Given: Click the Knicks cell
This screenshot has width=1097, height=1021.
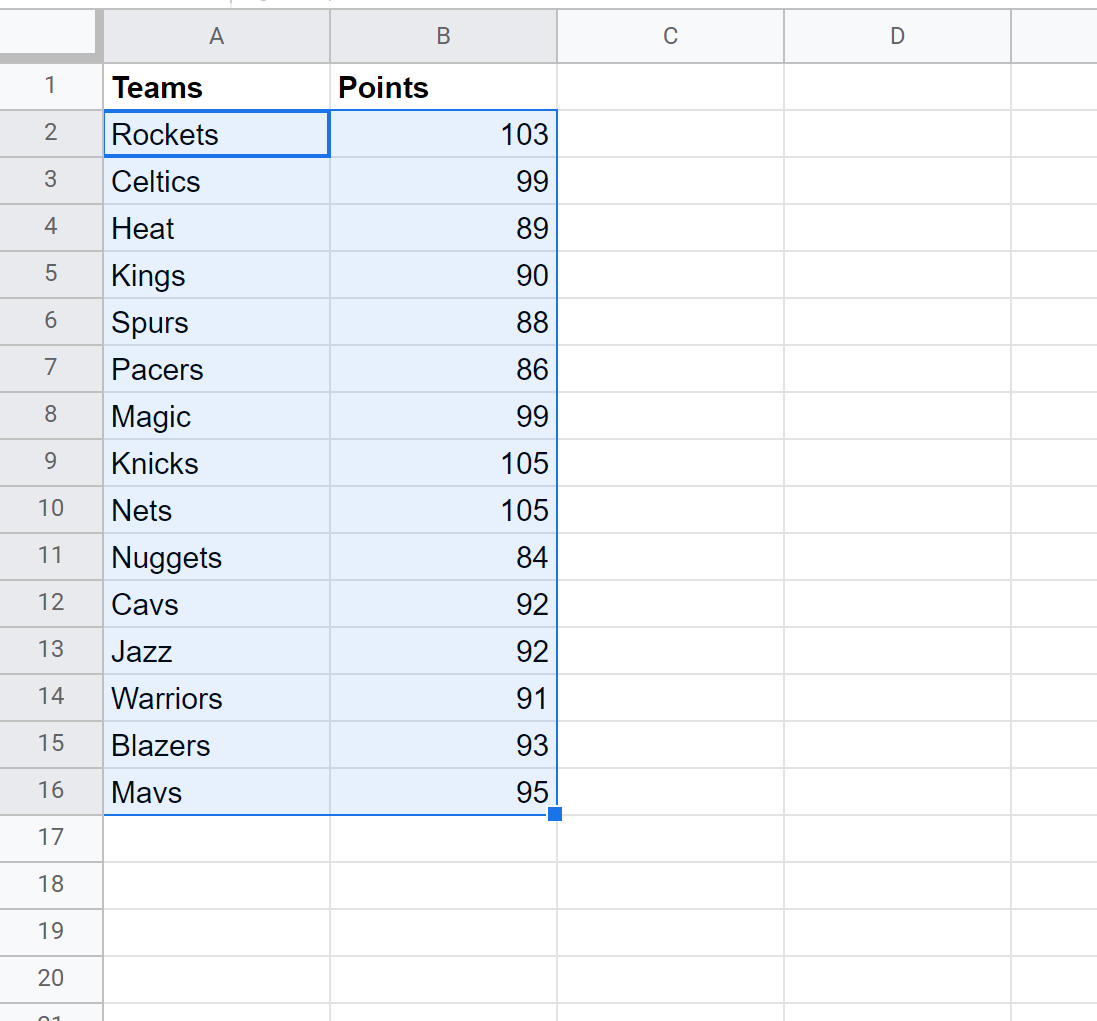Looking at the screenshot, I should click(216, 463).
